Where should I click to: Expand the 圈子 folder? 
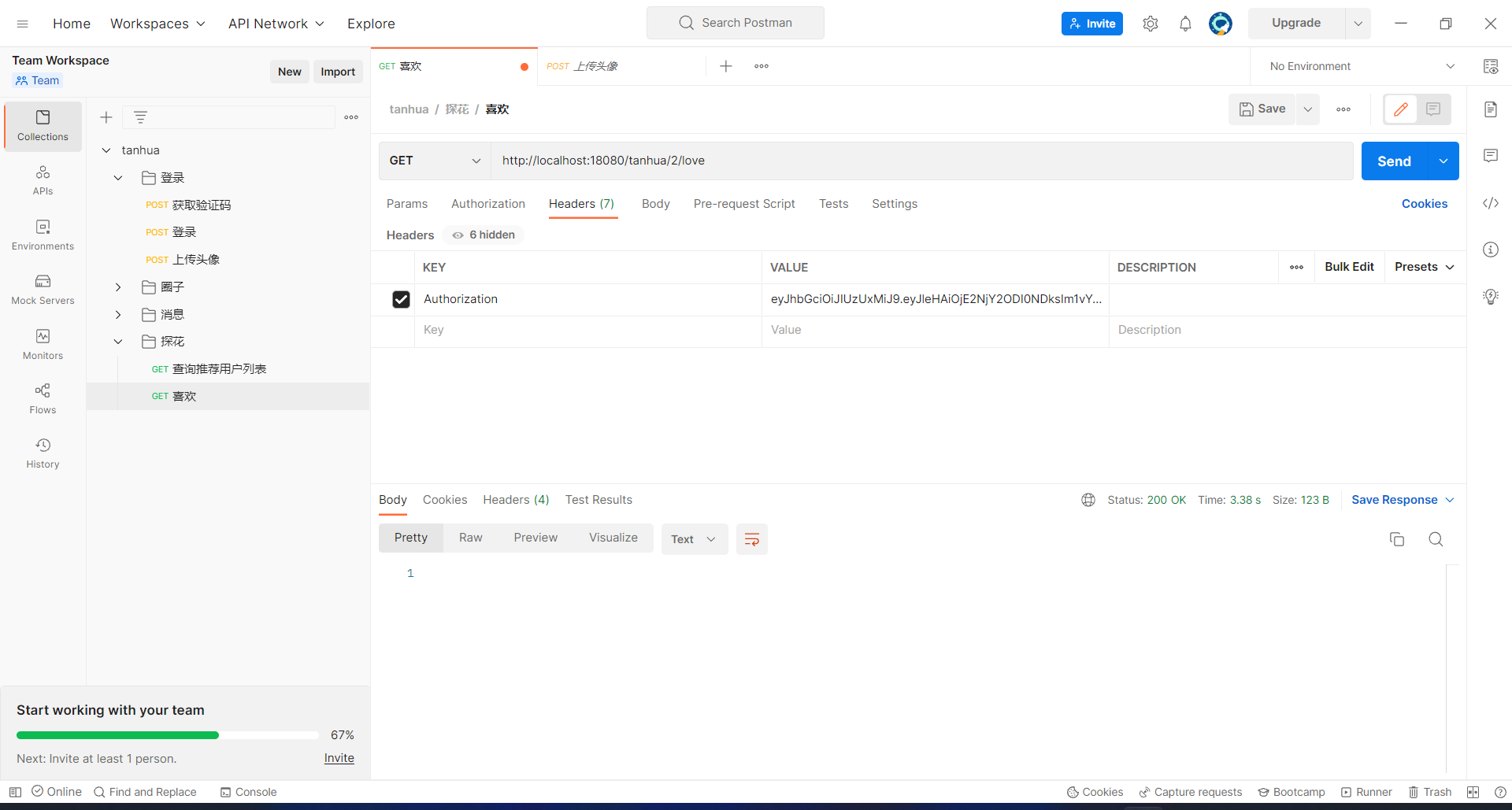point(118,287)
